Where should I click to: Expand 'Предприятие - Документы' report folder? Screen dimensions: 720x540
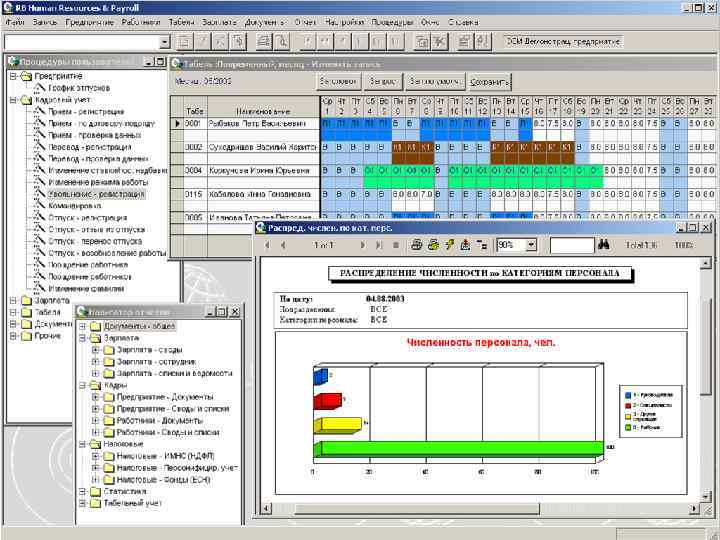[x=95, y=397]
